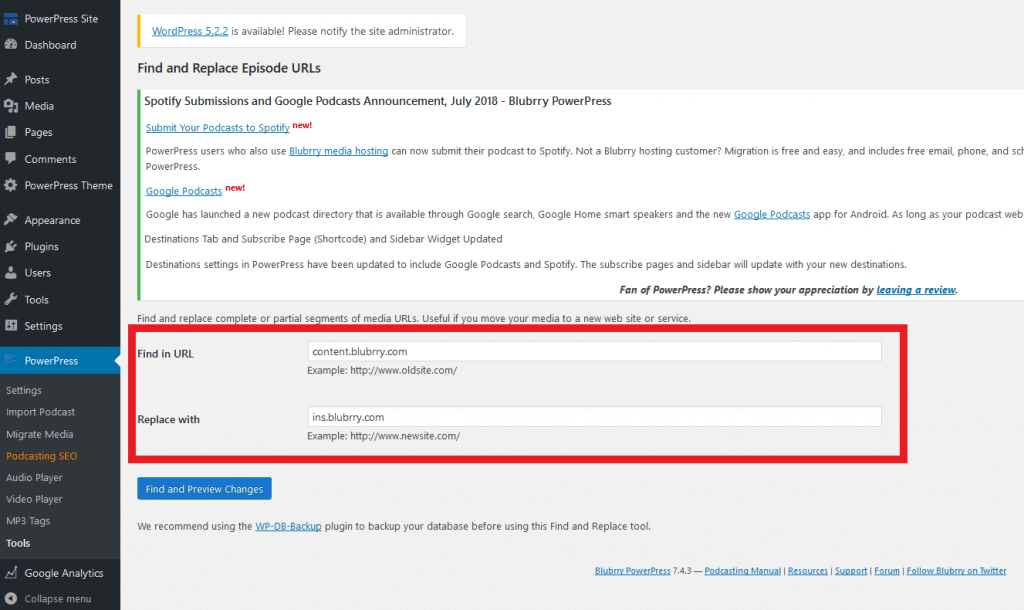Open Audio Player submenu item
The image size is (1024, 610).
[34, 477]
